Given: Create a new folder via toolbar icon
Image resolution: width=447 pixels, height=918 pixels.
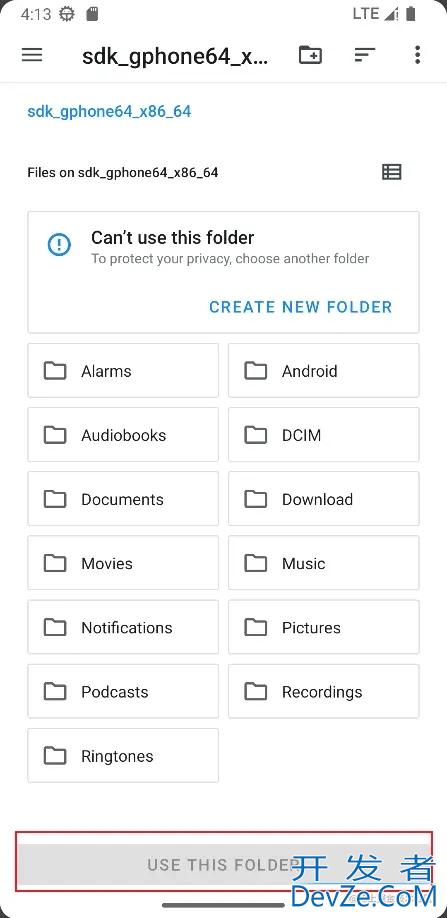Looking at the screenshot, I should [310, 55].
